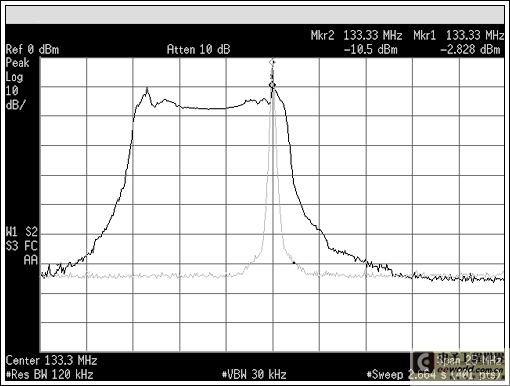Click the #Res BW 120 kHz setting
Screen dimensions: 510x386
pos(49,375)
